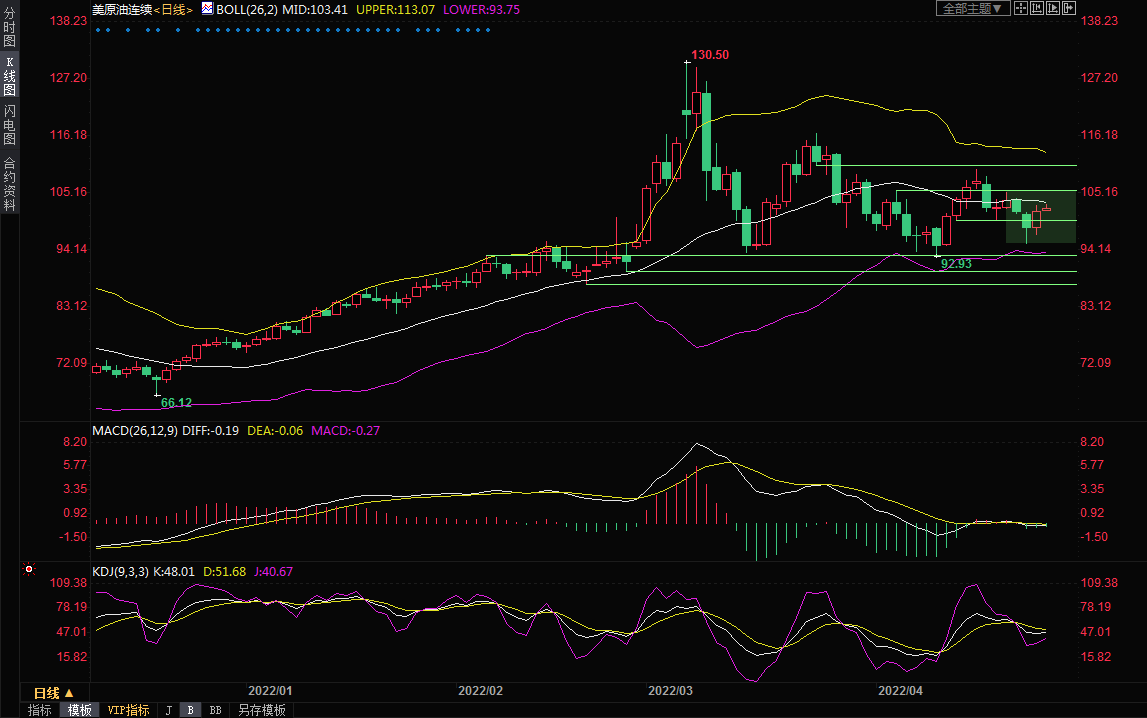Click the vertical range measure icon
The image size is (1147, 718).
coord(1037,8)
